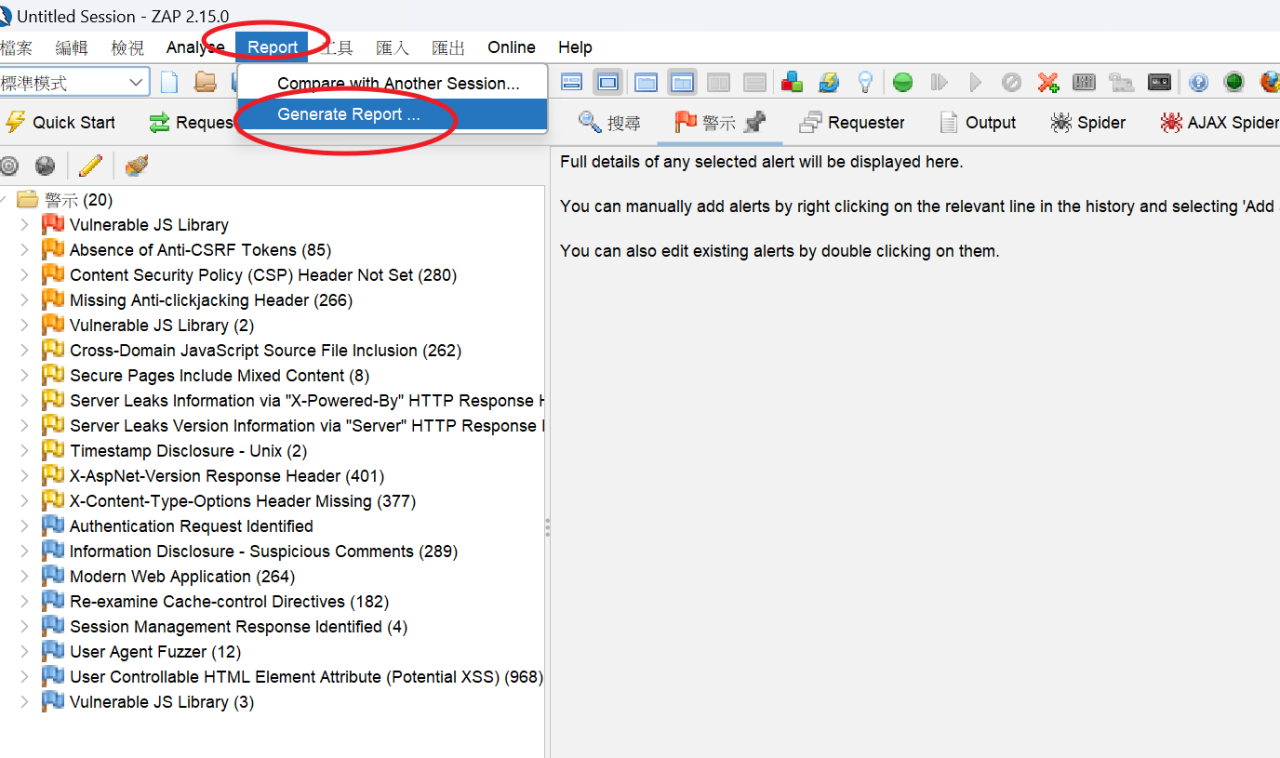Click the colored blocks add-ons icon
The width and height of the screenshot is (1280, 758).
tap(792, 83)
